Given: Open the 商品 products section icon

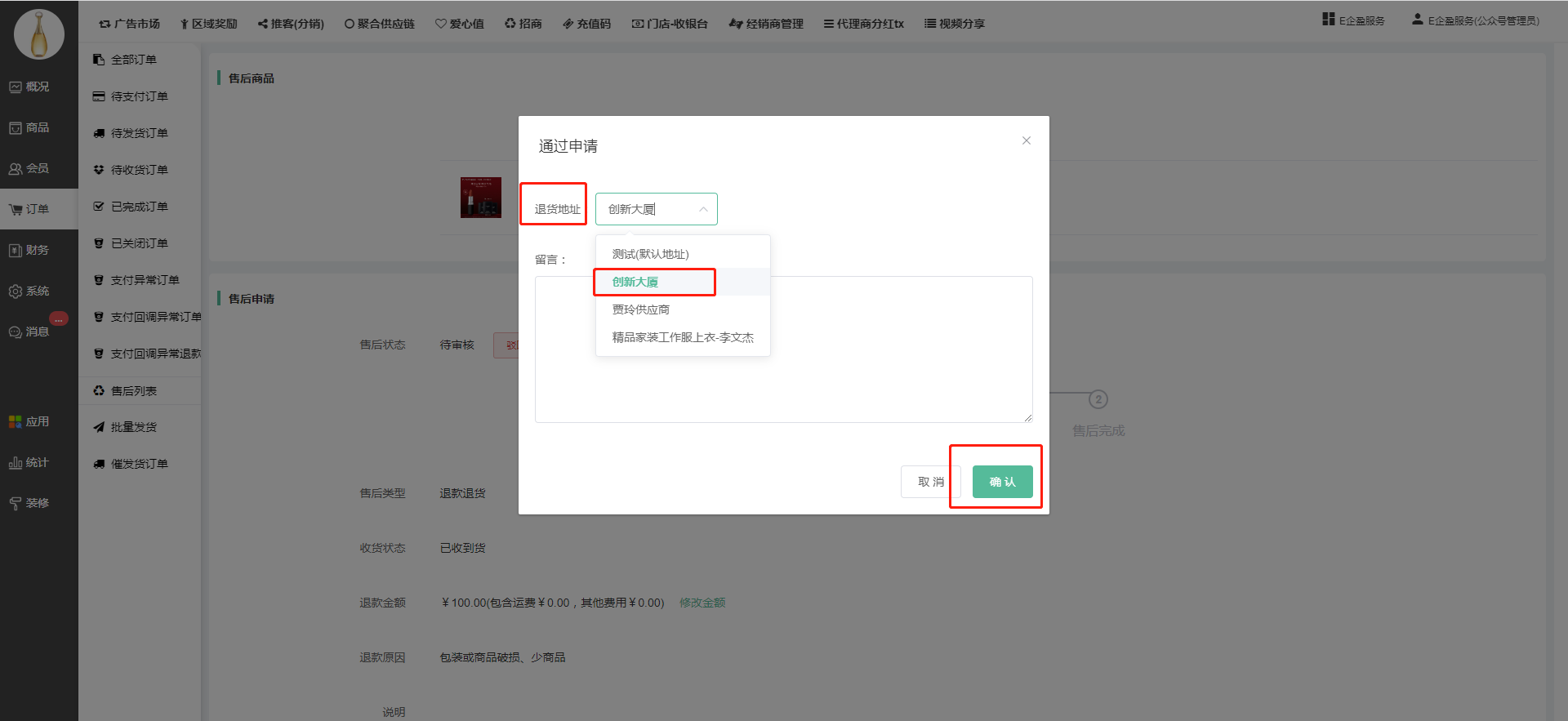Looking at the screenshot, I should click(16, 128).
